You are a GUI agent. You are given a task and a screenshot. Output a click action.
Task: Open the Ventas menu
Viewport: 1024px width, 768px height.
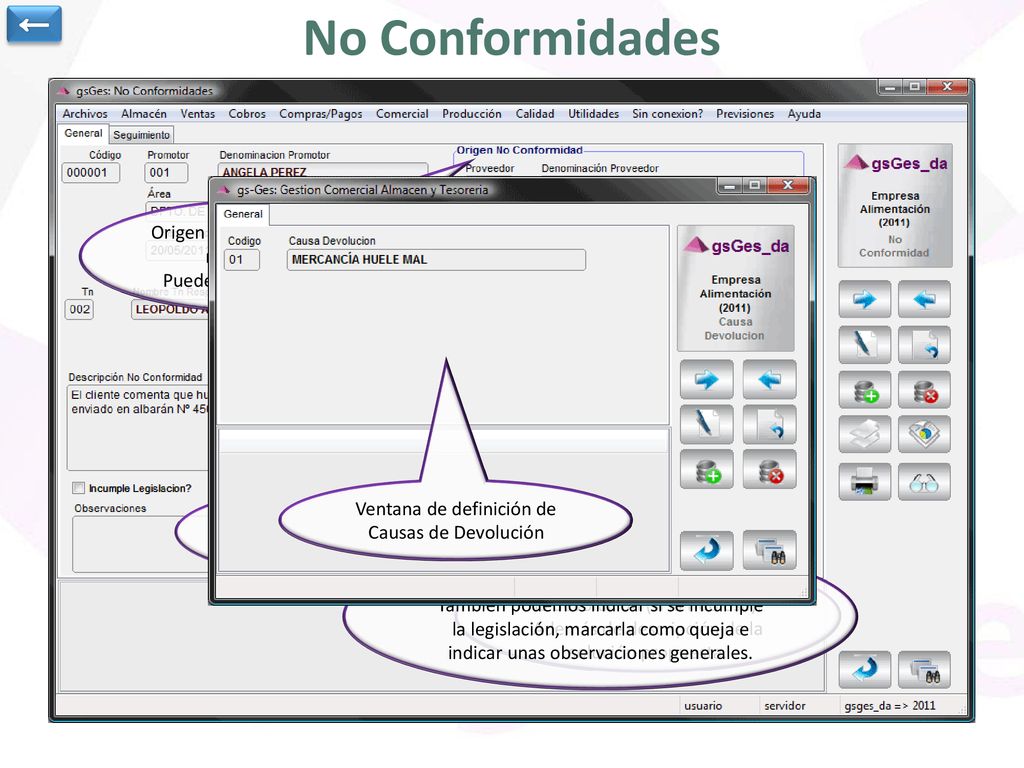pyautogui.click(x=198, y=114)
